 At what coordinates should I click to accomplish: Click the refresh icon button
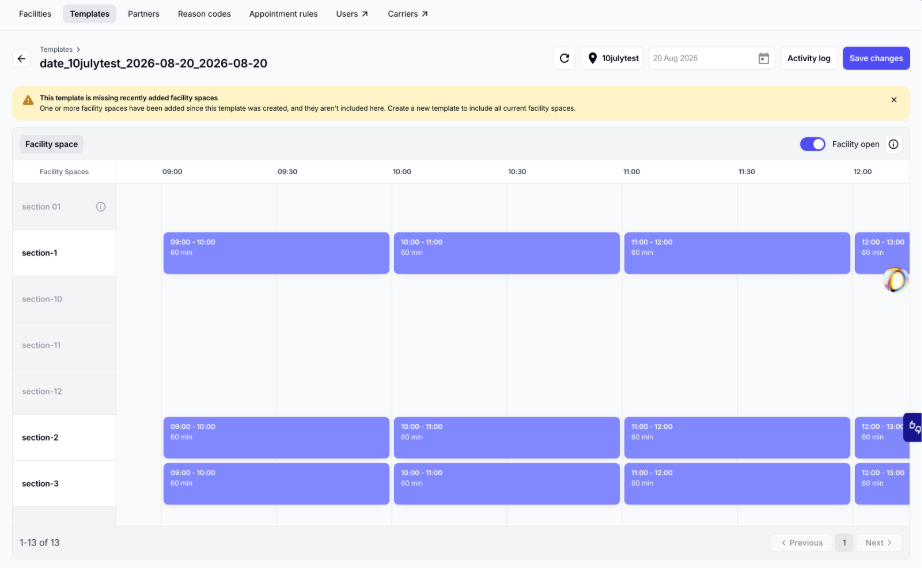[564, 58]
